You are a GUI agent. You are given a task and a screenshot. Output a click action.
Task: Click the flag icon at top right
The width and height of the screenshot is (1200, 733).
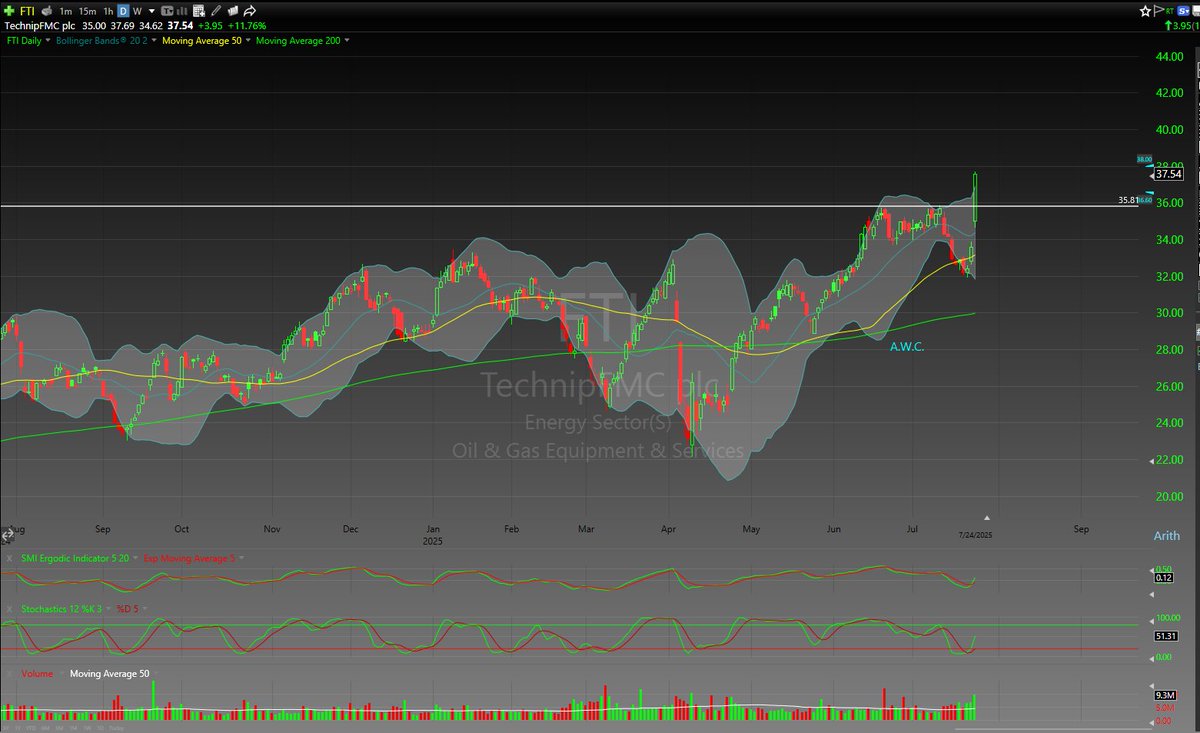tap(1159, 11)
